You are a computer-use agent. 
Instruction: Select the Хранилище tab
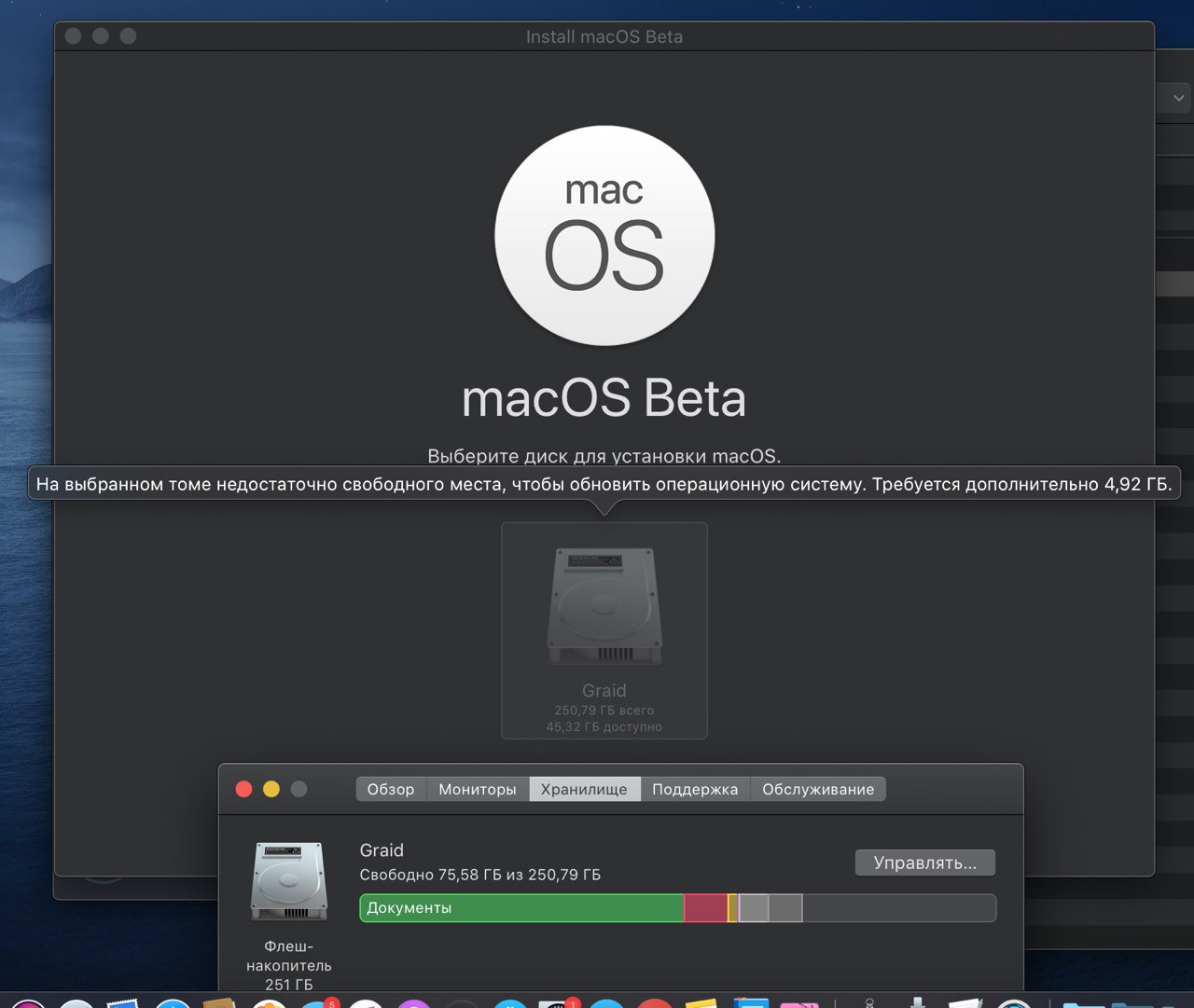[x=585, y=789]
